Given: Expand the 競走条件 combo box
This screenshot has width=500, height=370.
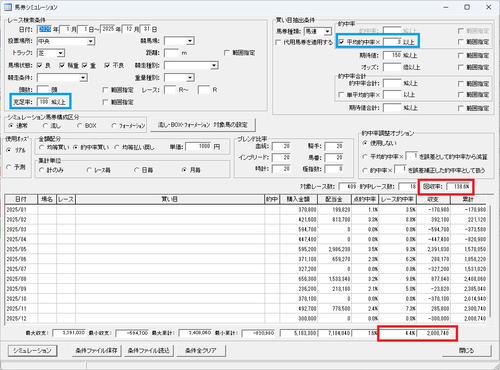Looking at the screenshot, I should (83, 78).
